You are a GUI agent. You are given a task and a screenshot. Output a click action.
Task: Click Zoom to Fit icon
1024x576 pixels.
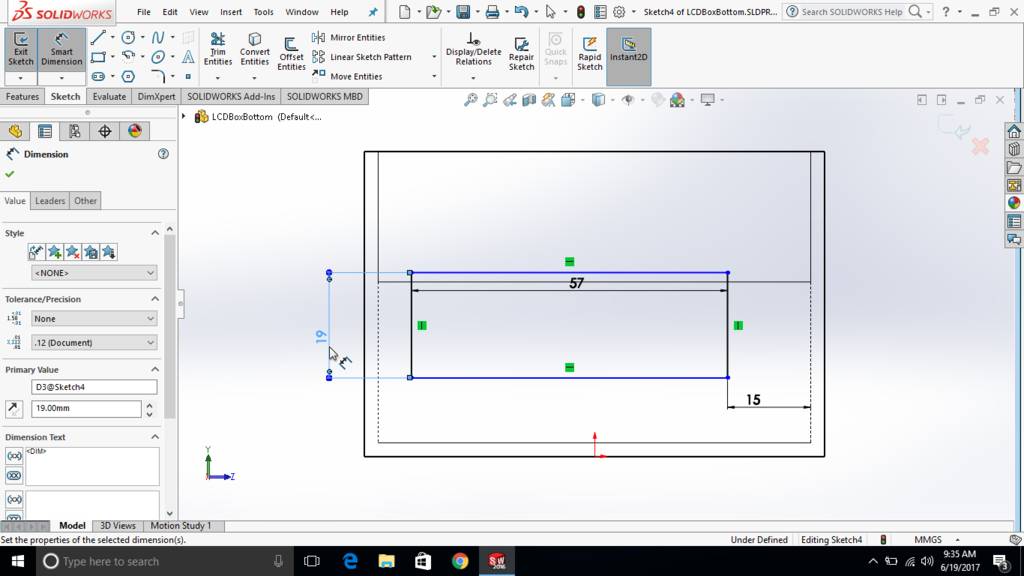(470, 100)
